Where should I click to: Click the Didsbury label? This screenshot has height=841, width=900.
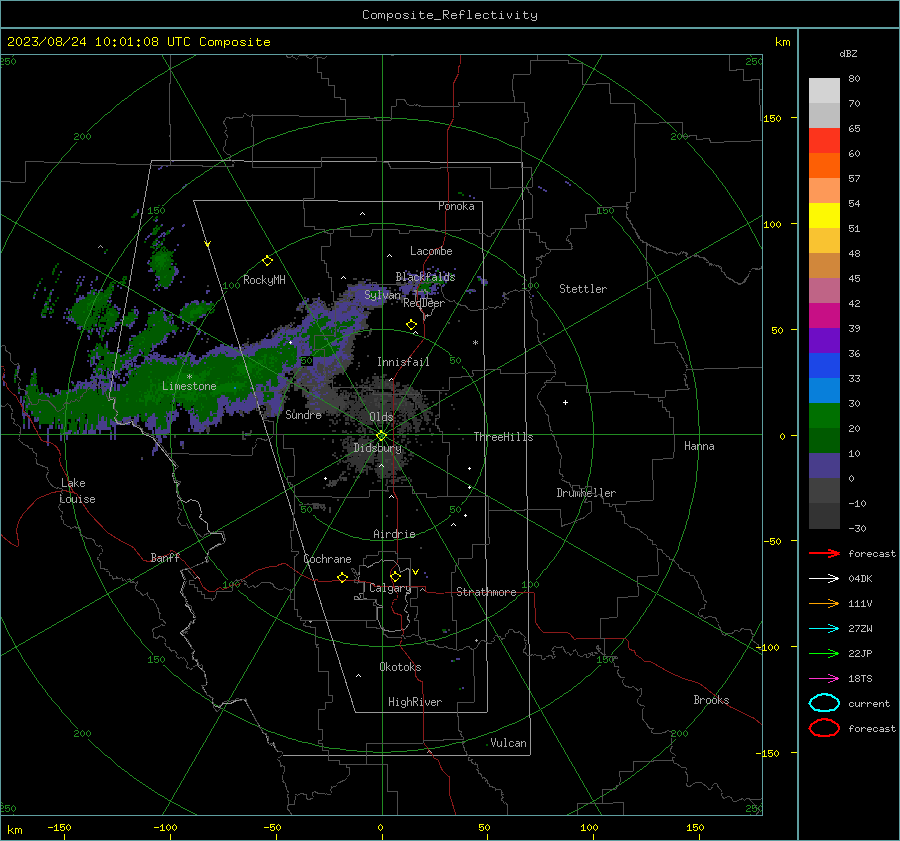coord(377,448)
